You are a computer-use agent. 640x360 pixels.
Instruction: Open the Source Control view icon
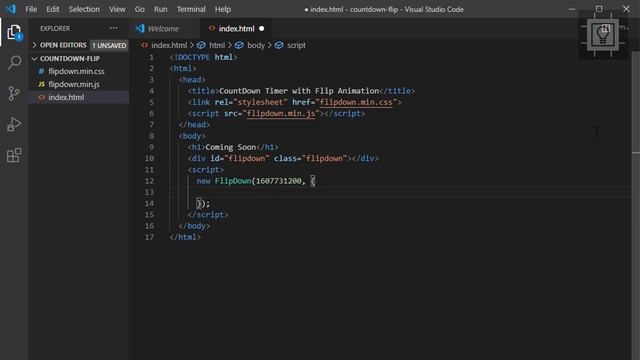(14, 93)
